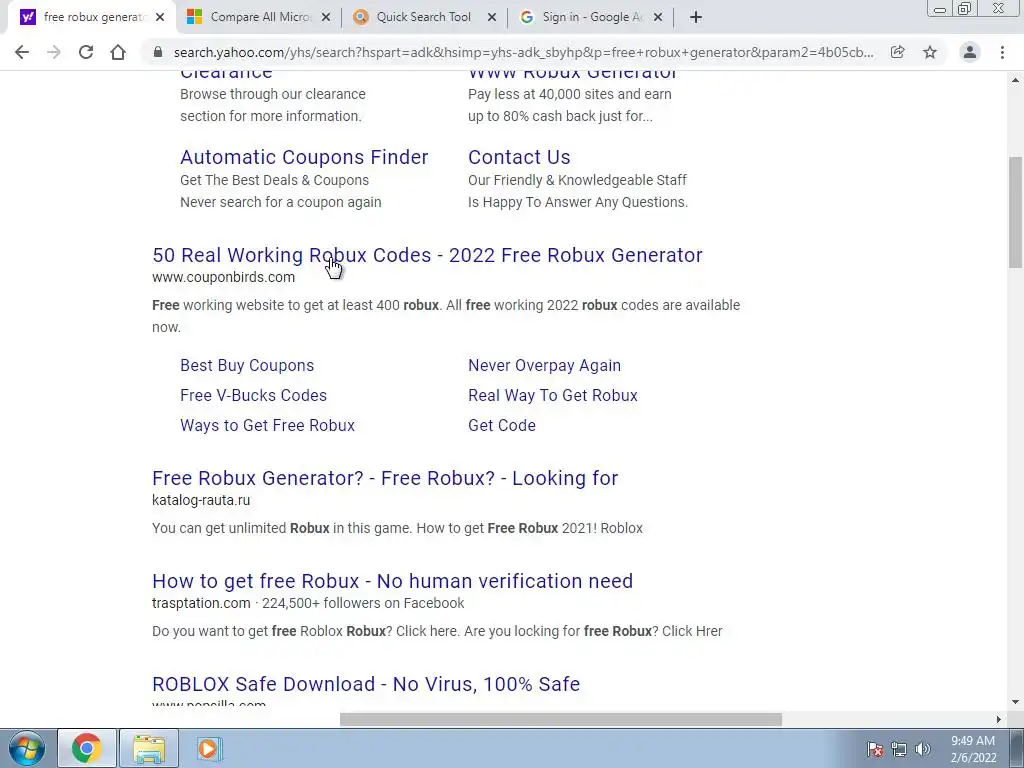Open Chrome's three-dot menu

1002,52
